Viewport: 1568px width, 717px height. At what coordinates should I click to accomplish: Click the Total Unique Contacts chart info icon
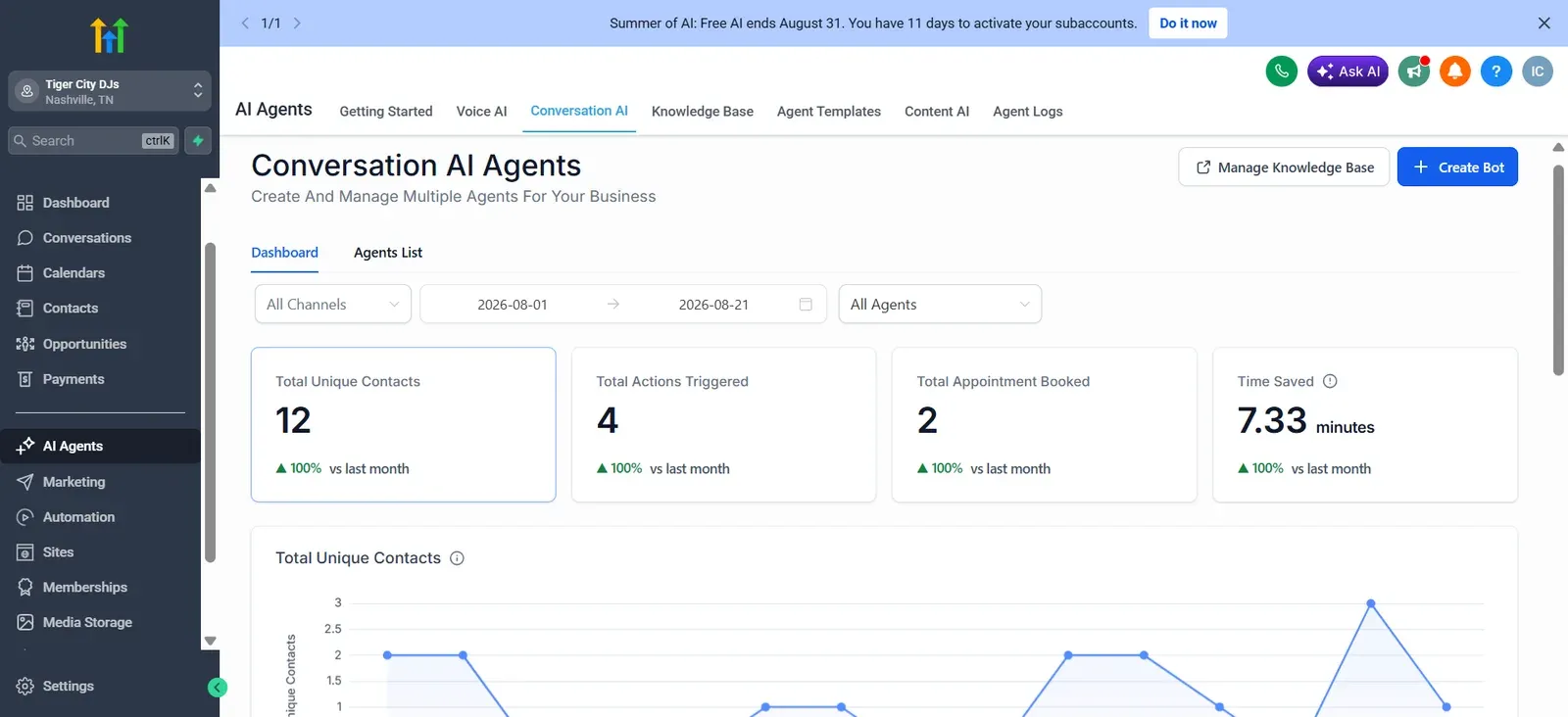tap(457, 558)
